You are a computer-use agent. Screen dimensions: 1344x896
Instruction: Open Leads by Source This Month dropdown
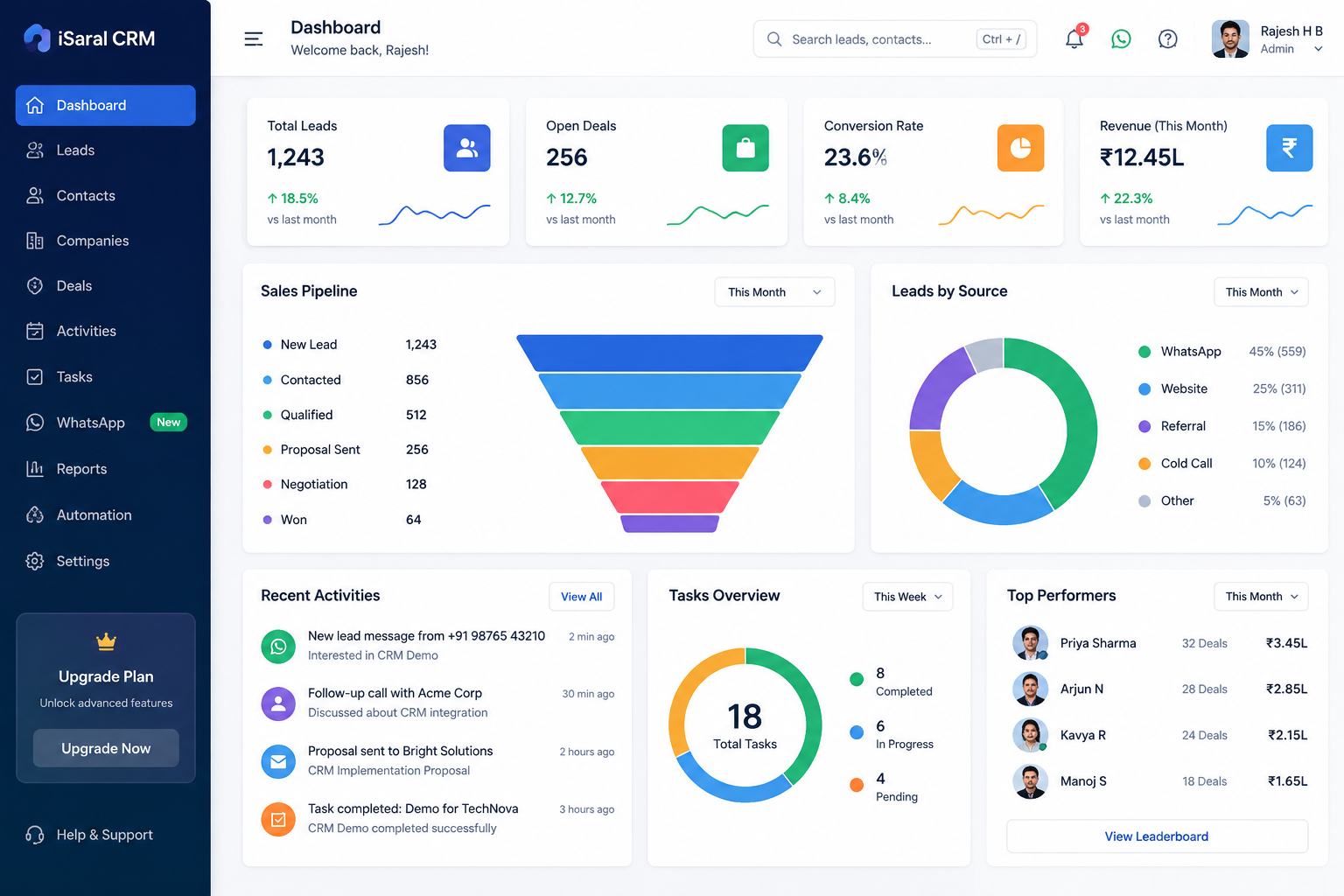pyautogui.click(x=1261, y=292)
